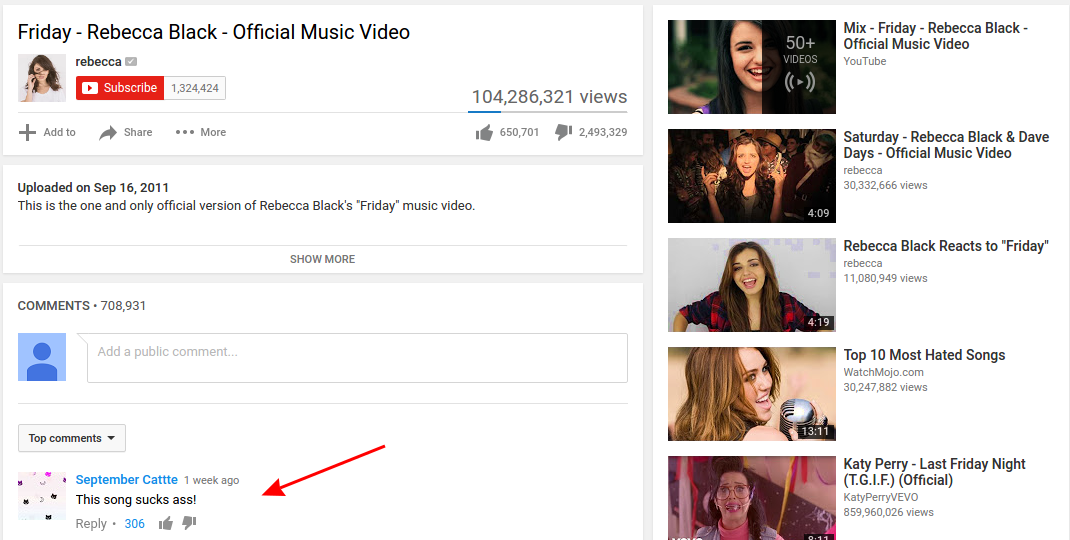Click the September Cattte avatar image
The width and height of the screenshot is (1070, 540).
point(42,496)
